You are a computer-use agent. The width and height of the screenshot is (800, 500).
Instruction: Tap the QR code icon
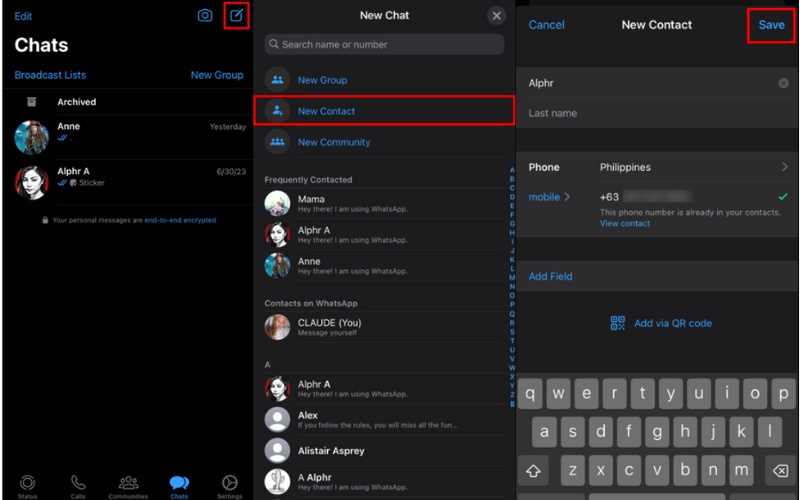click(618, 323)
